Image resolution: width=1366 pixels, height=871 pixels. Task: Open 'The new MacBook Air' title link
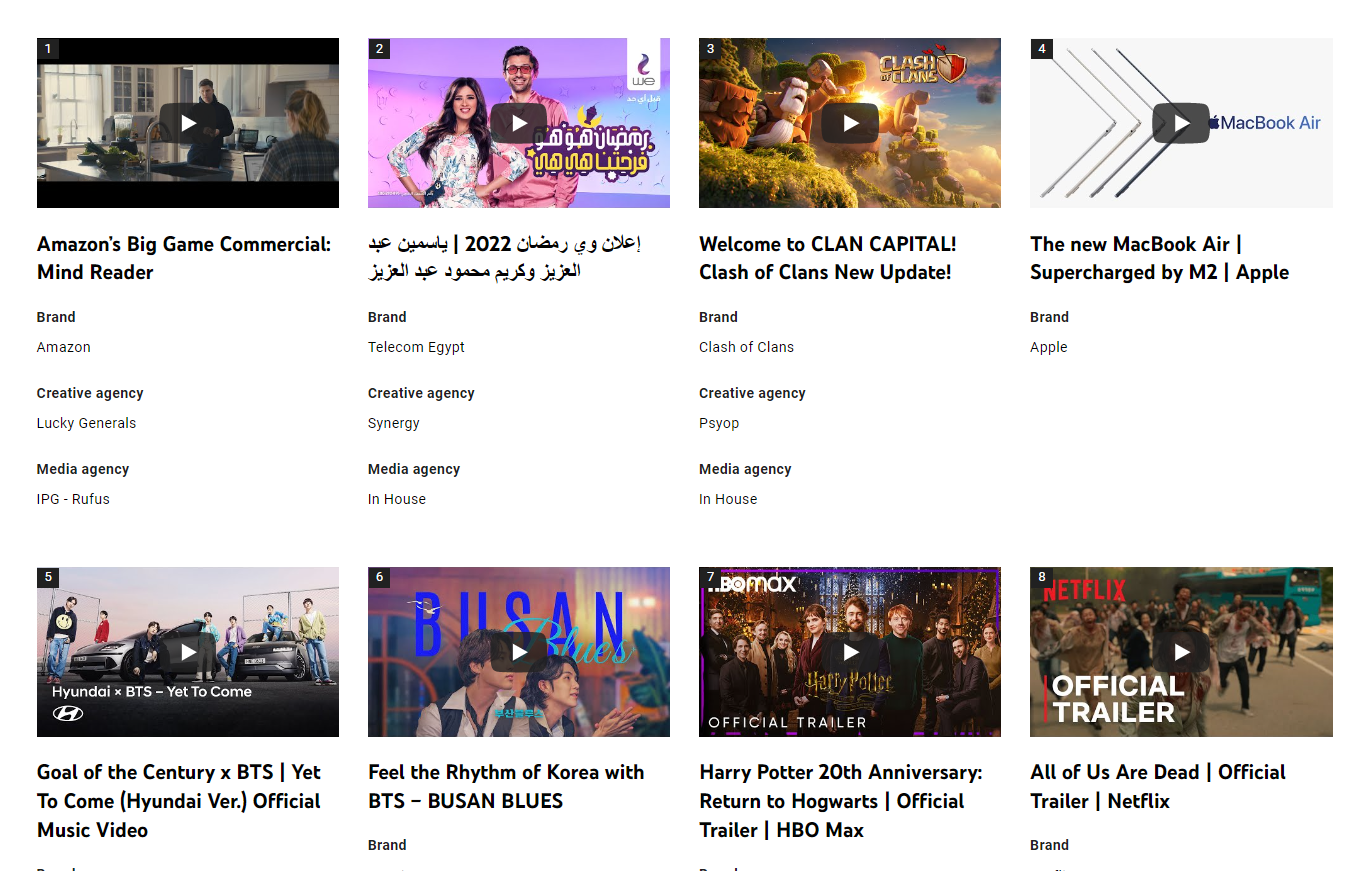[x=1159, y=258]
